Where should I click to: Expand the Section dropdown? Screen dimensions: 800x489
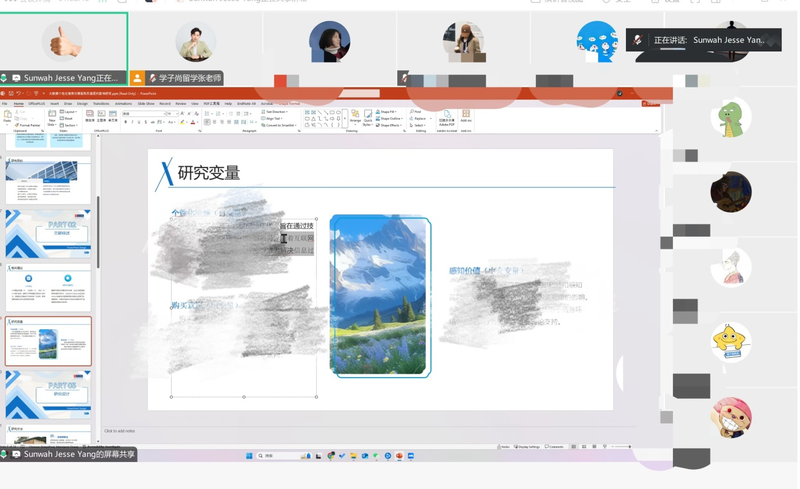tap(68, 125)
